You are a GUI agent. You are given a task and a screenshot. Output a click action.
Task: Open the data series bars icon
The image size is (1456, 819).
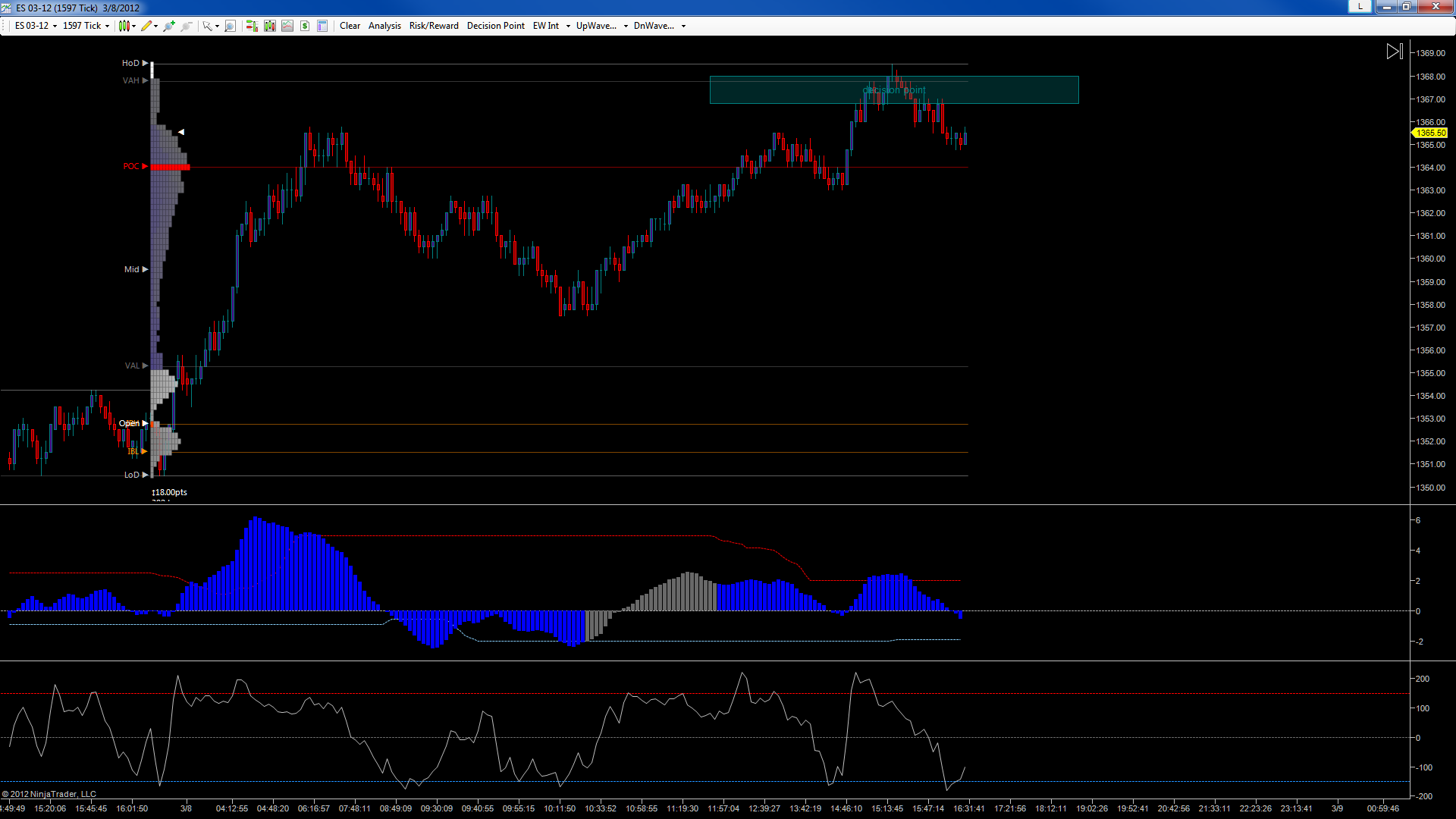point(269,26)
